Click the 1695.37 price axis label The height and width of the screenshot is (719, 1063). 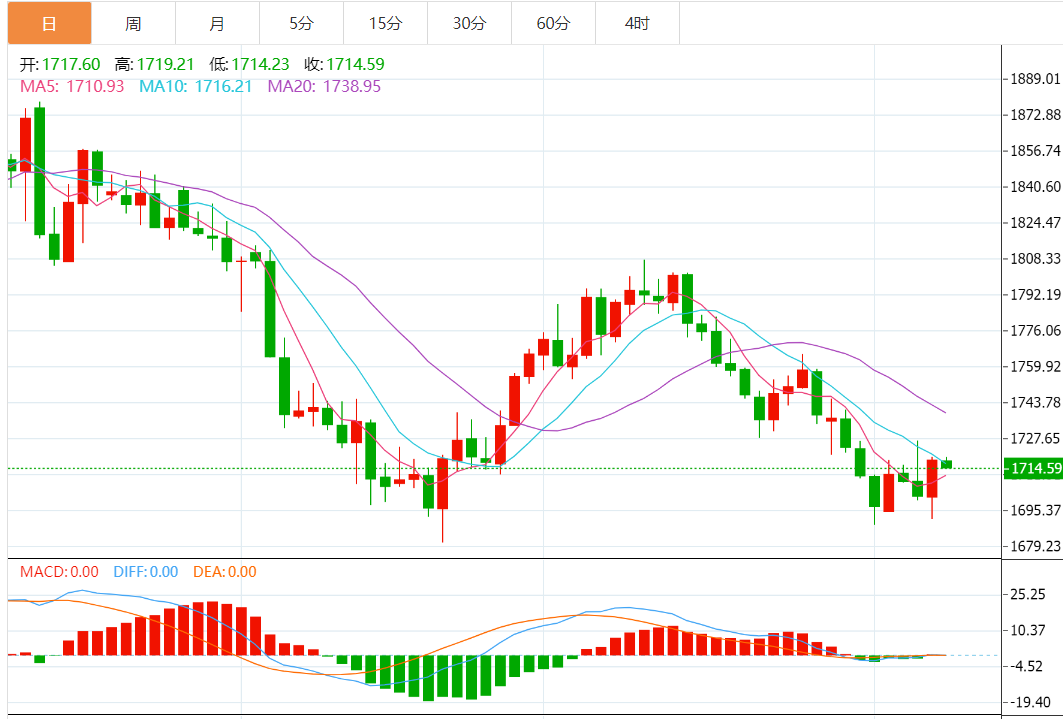tap(1035, 510)
